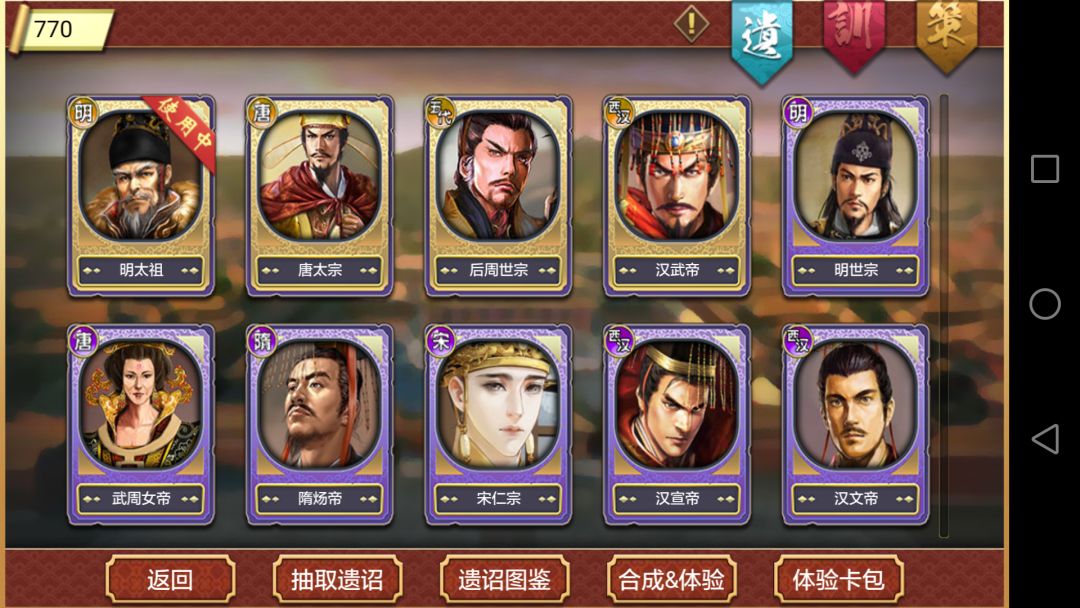Select the 唐太宗 emperor card
This screenshot has height=608, width=1080.
tap(320, 196)
